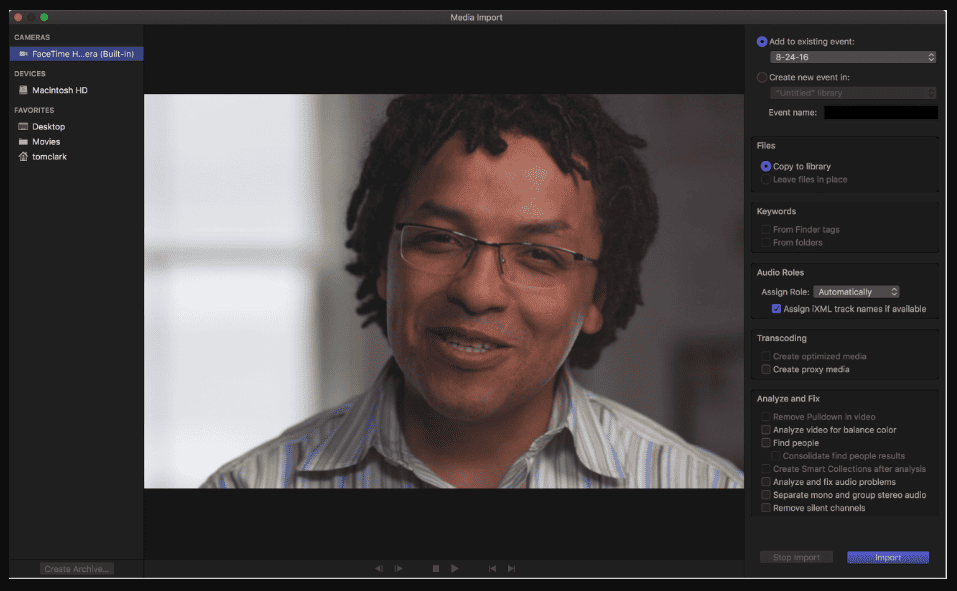The width and height of the screenshot is (957, 591).
Task: Select Leave files in place option
Action: tap(765, 179)
